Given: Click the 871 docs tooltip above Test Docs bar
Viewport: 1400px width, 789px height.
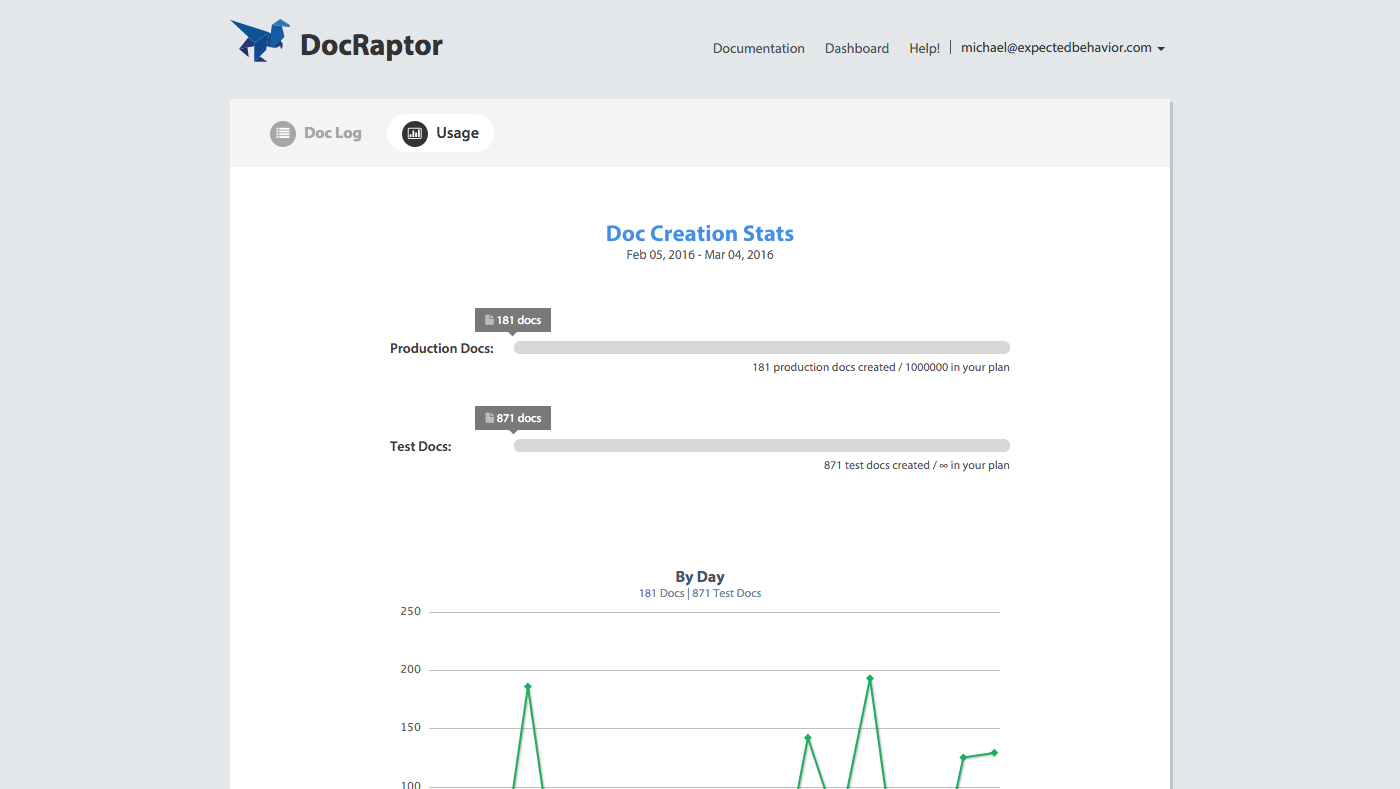Looking at the screenshot, I should (x=512, y=417).
